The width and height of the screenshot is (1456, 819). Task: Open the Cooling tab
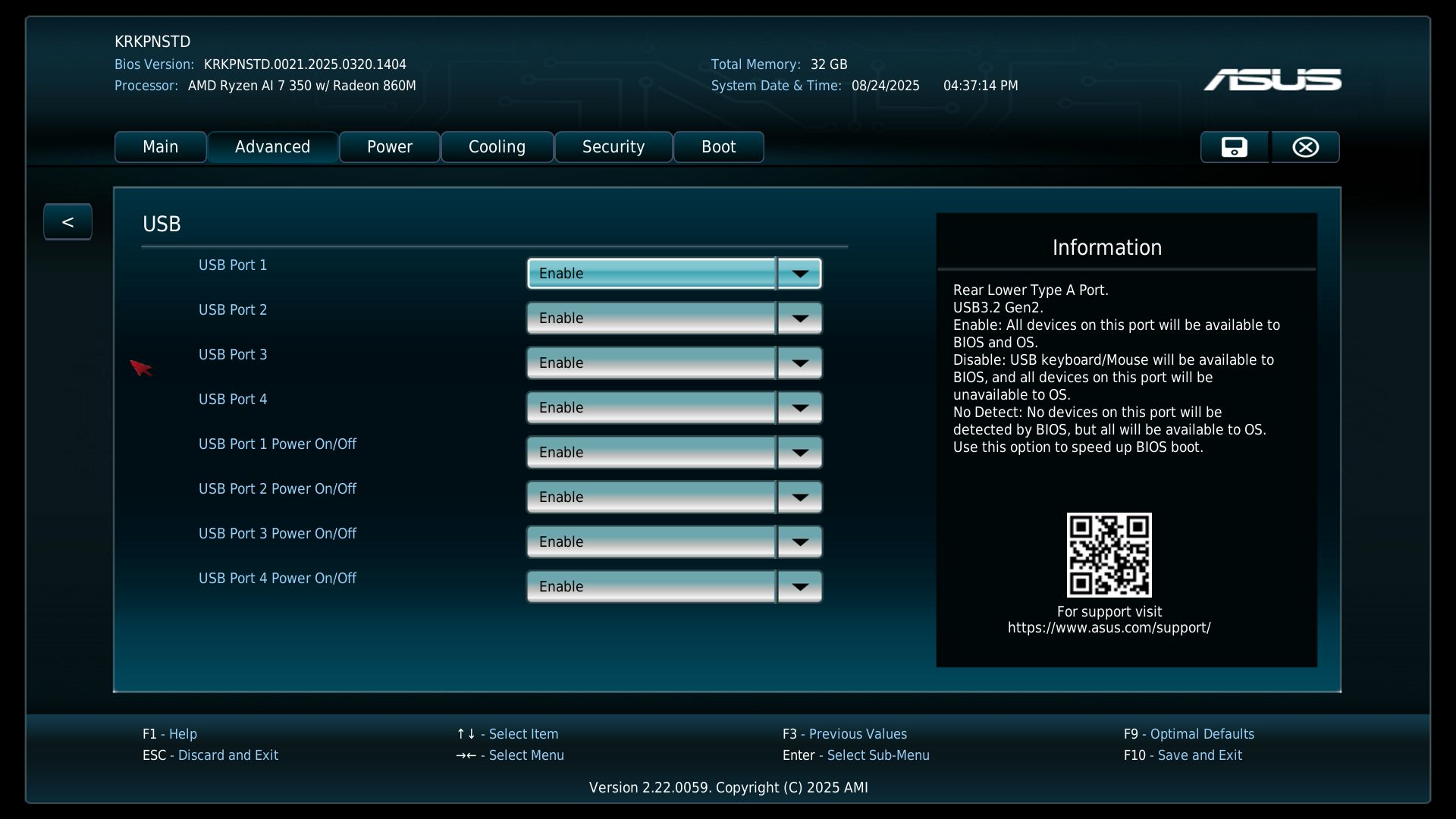coord(497,147)
